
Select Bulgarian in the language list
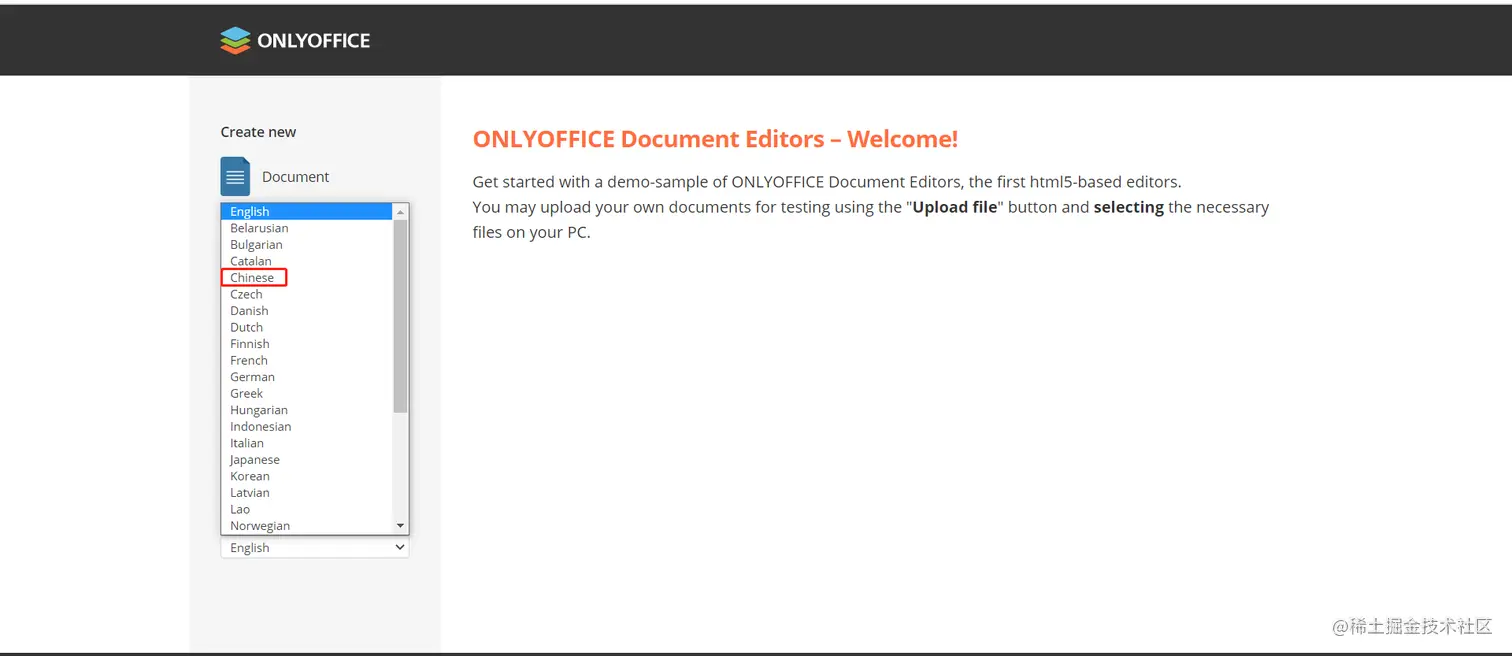click(307, 245)
